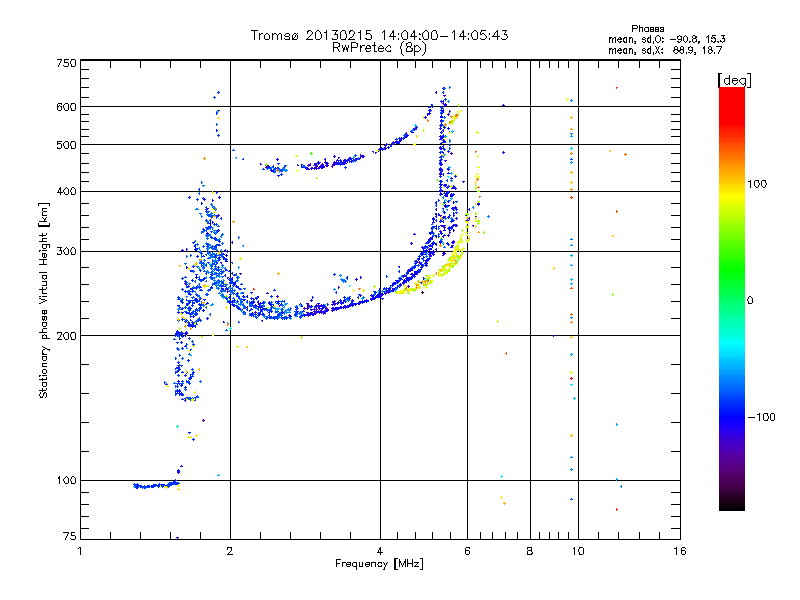Click the x-axis tick label '8'
The height and width of the screenshot is (600, 800).
click(x=530, y=551)
